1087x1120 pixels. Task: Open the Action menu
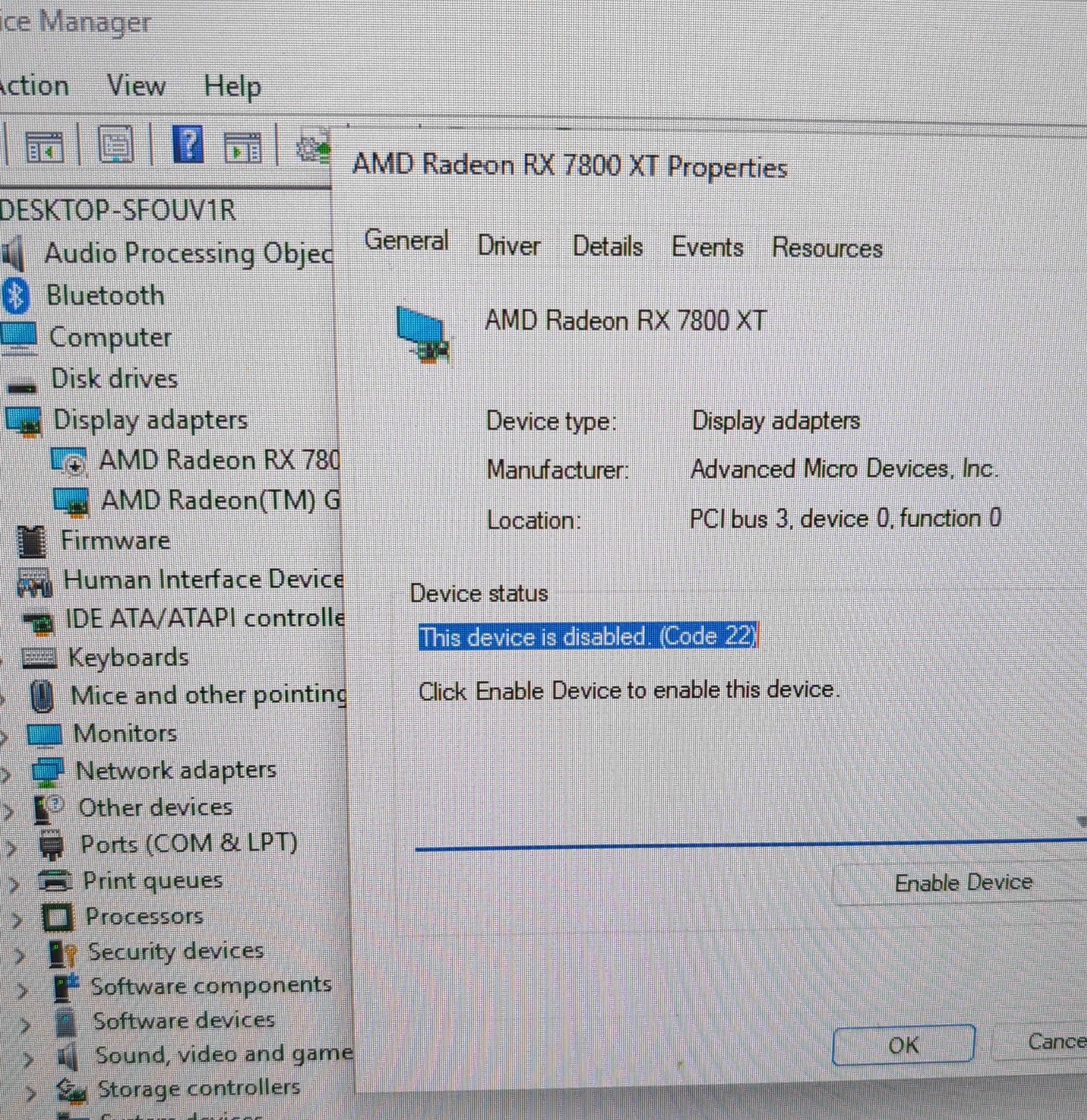(34, 86)
